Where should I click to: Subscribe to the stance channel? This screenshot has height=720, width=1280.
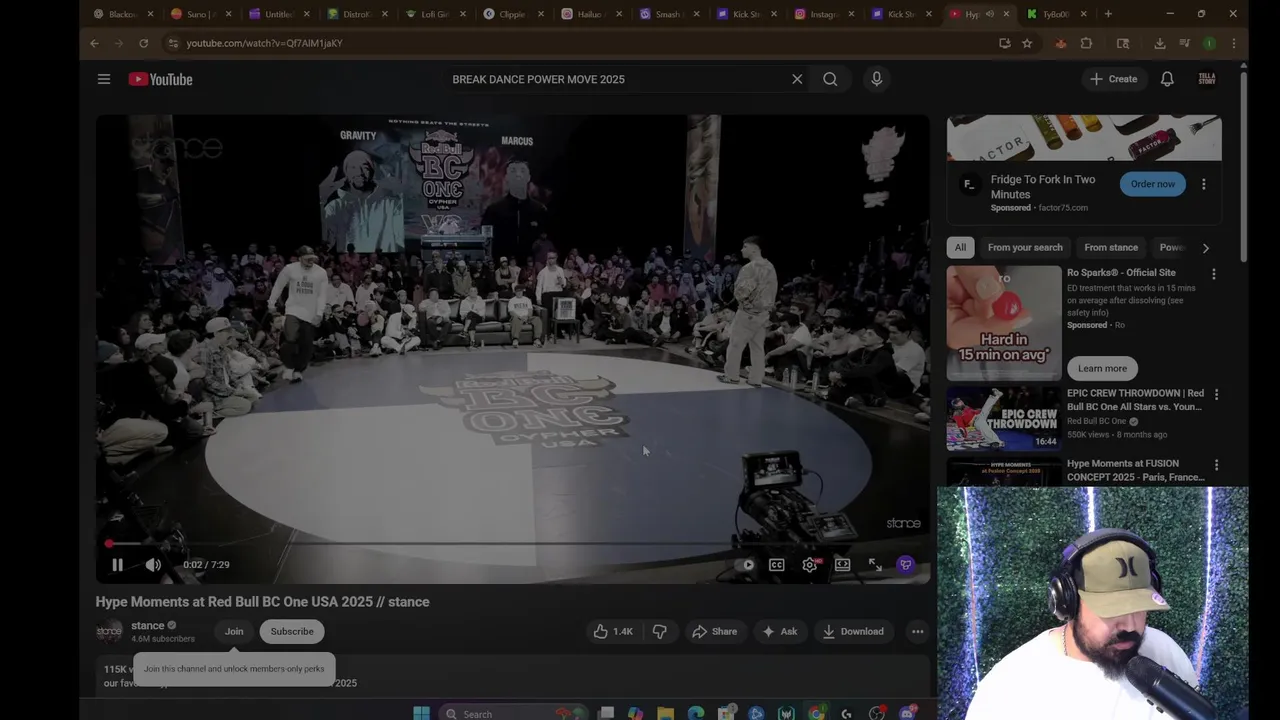(x=292, y=631)
